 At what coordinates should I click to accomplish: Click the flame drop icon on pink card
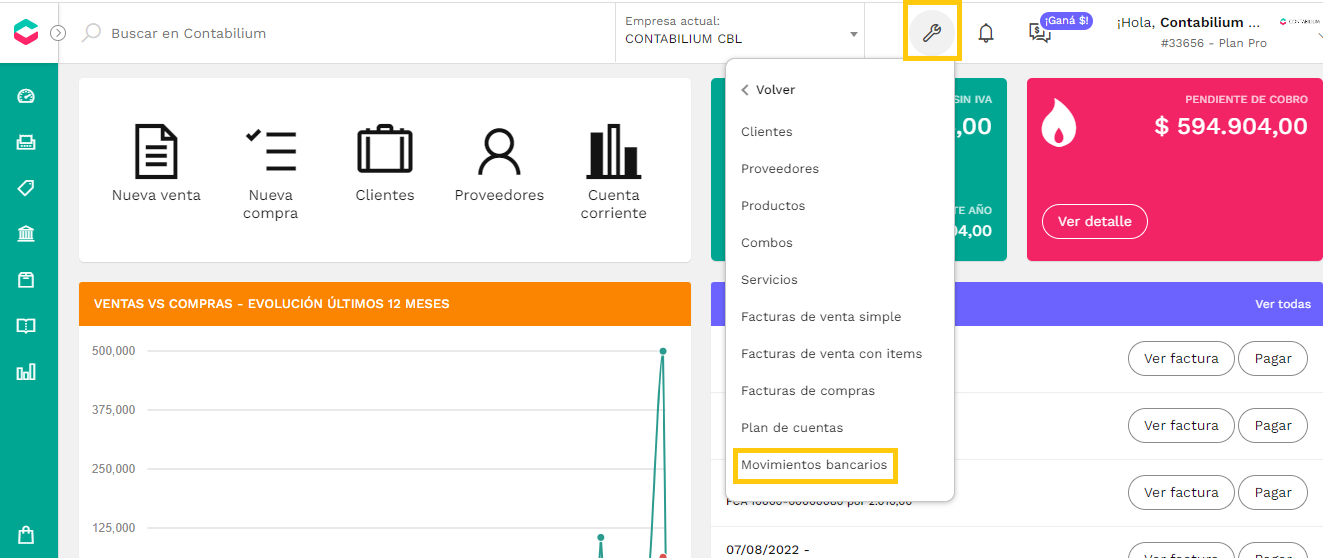(1058, 124)
